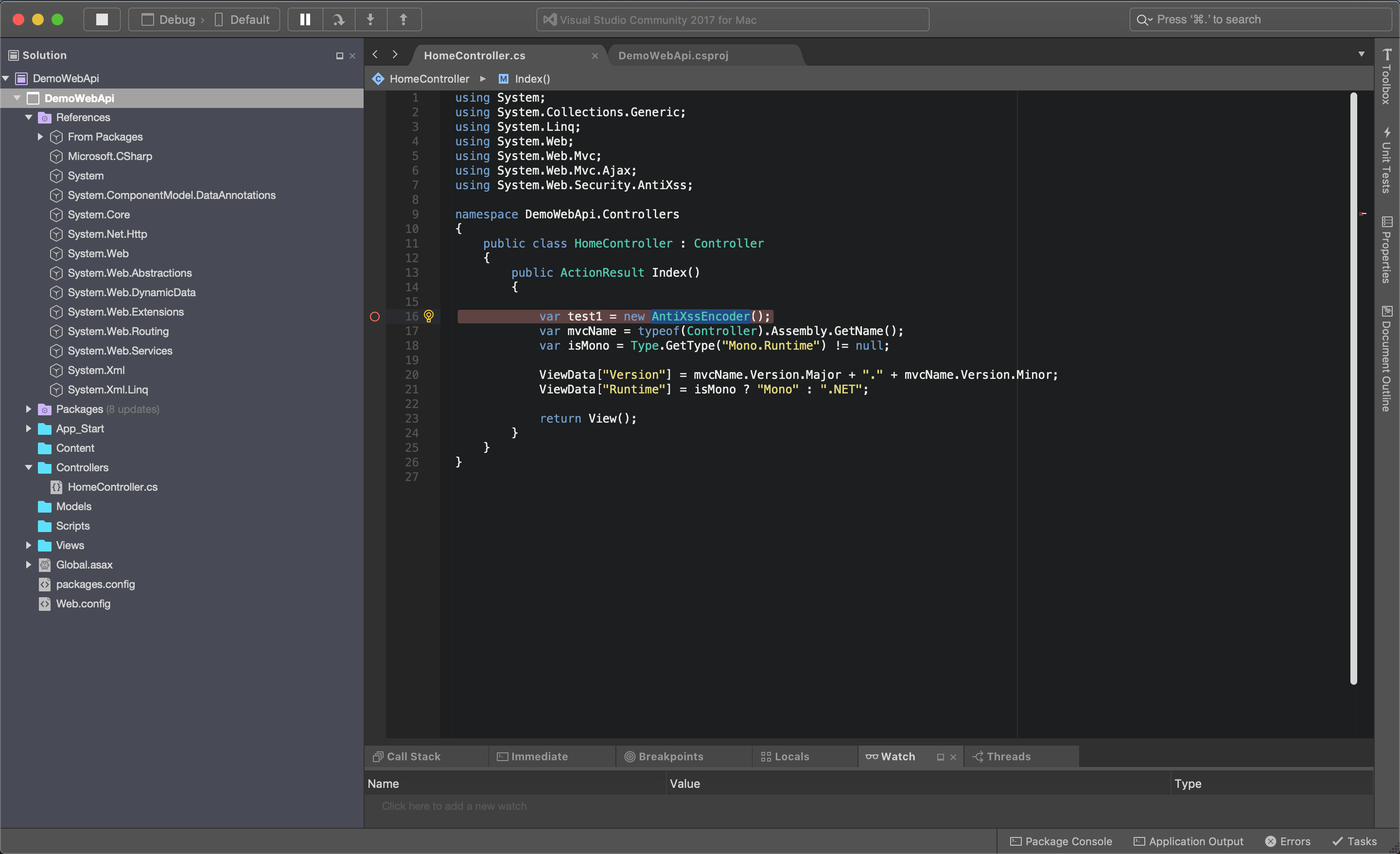
Task: Open the Errors pad in status bar
Action: (1288, 841)
